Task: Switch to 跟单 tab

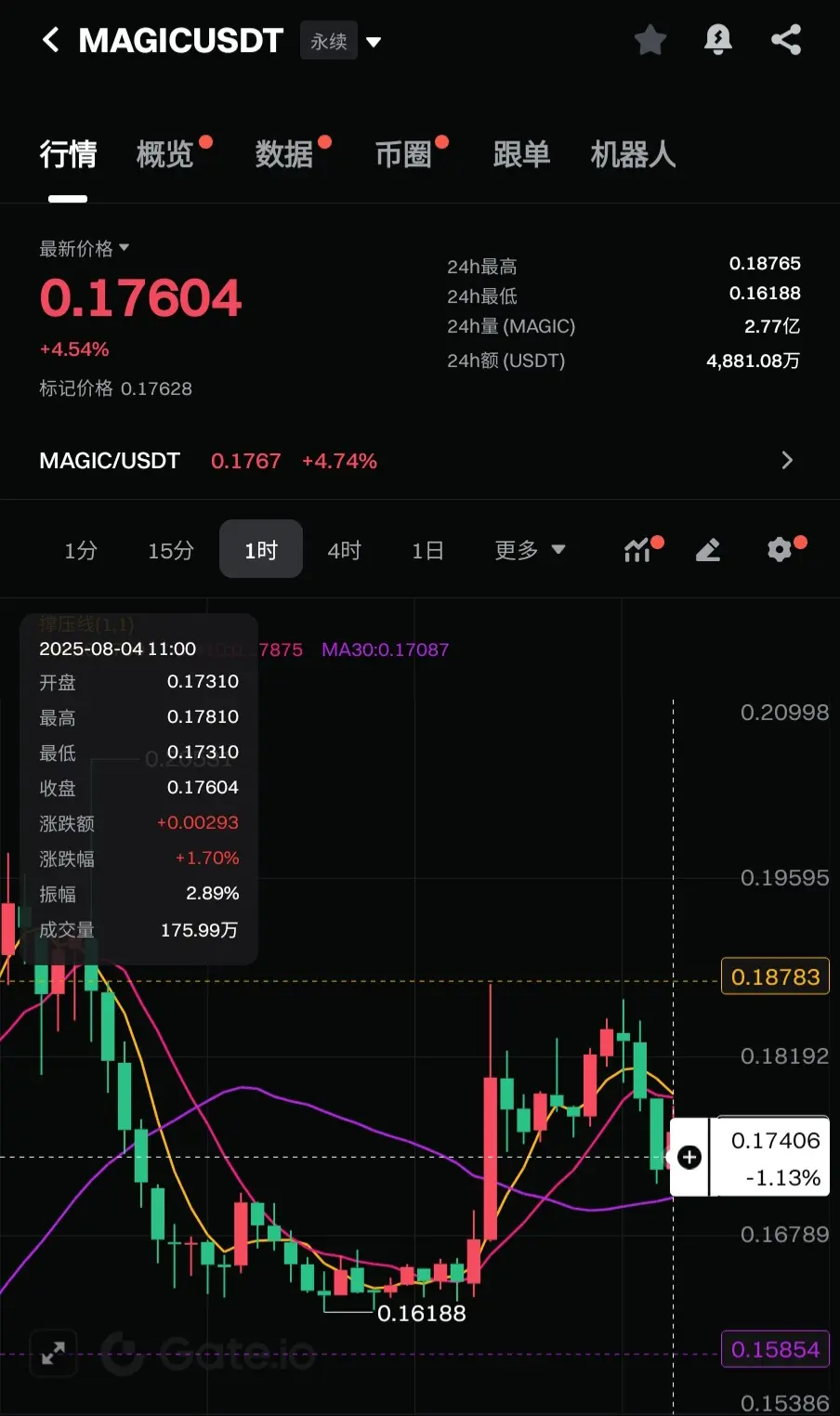Action: pyautogui.click(x=521, y=154)
